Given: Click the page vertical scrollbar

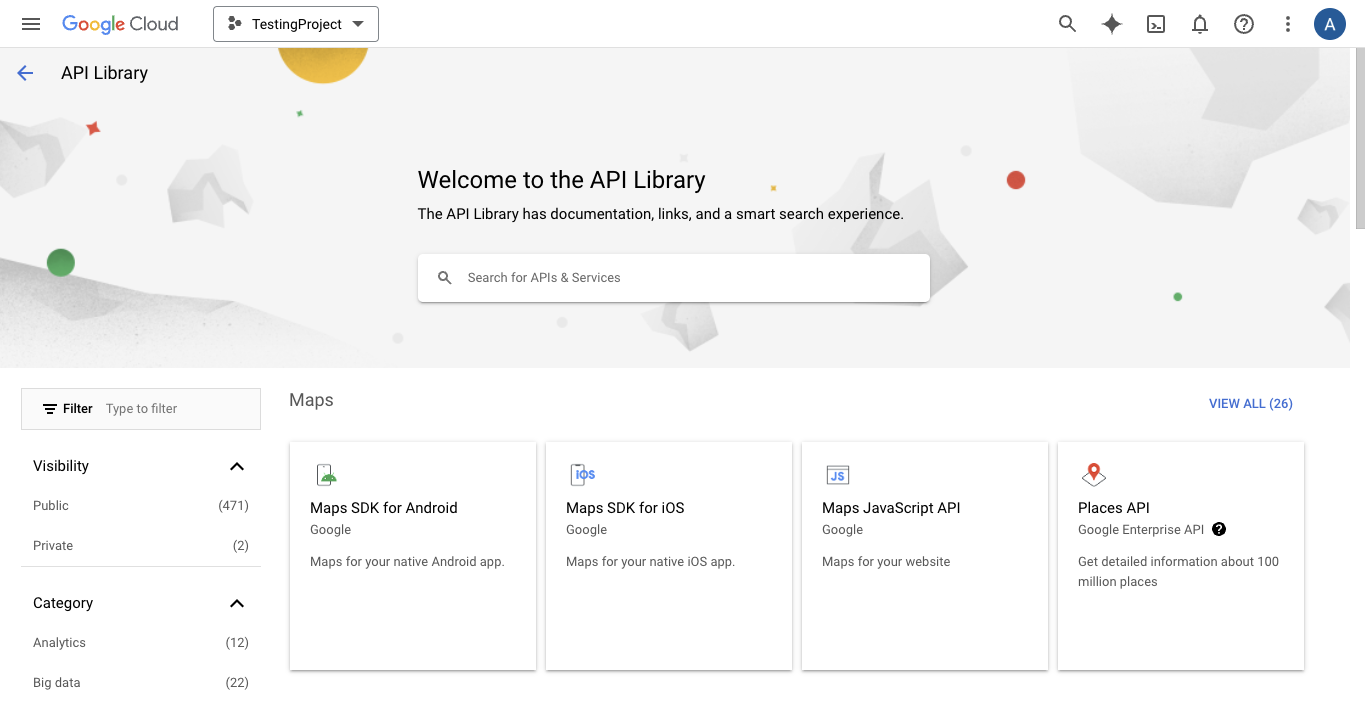Looking at the screenshot, I should pyautogui.click(x=1359, y=140).
